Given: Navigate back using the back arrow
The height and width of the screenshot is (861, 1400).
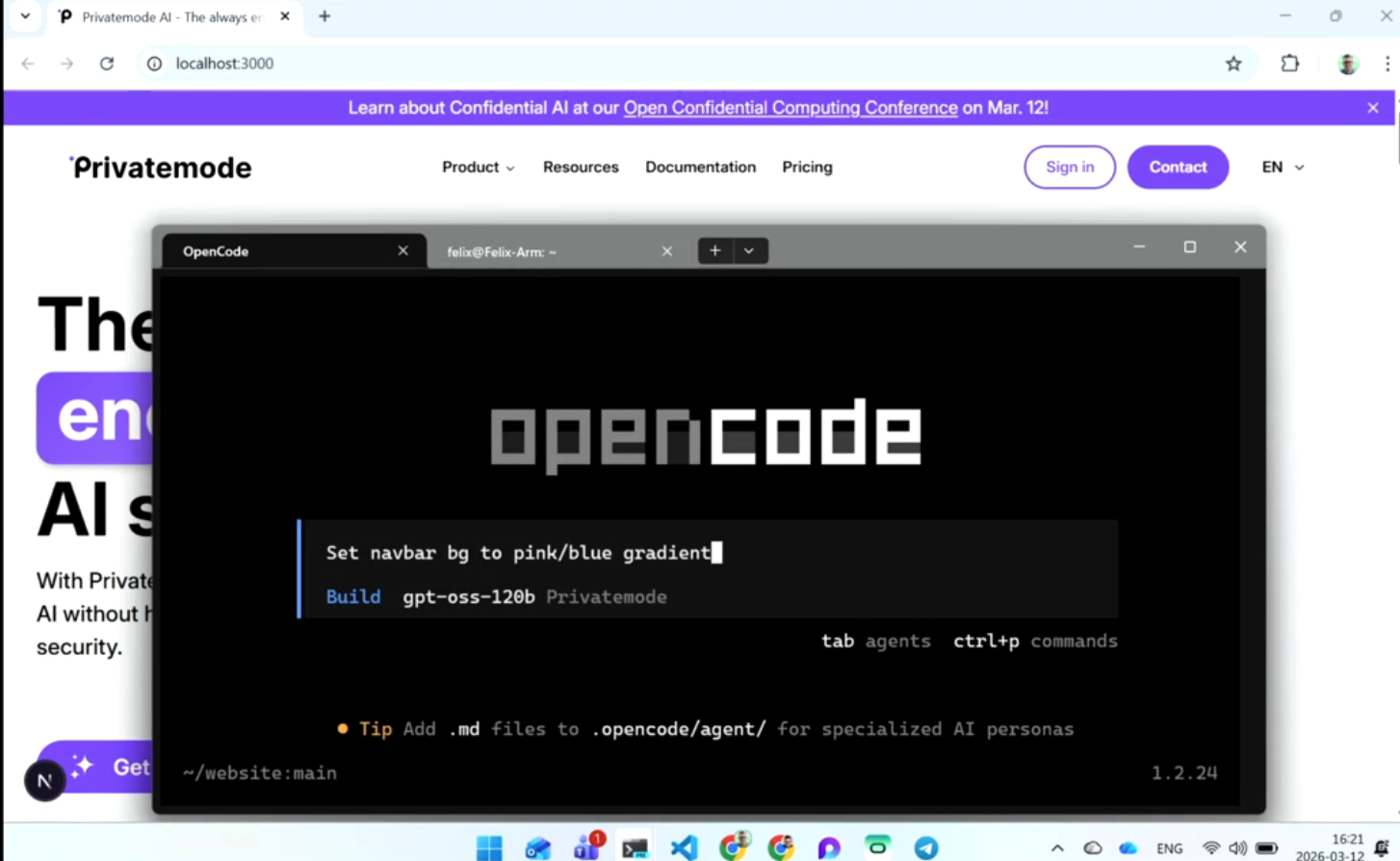Looking at the screenshot, I should (x=26, y=63).
